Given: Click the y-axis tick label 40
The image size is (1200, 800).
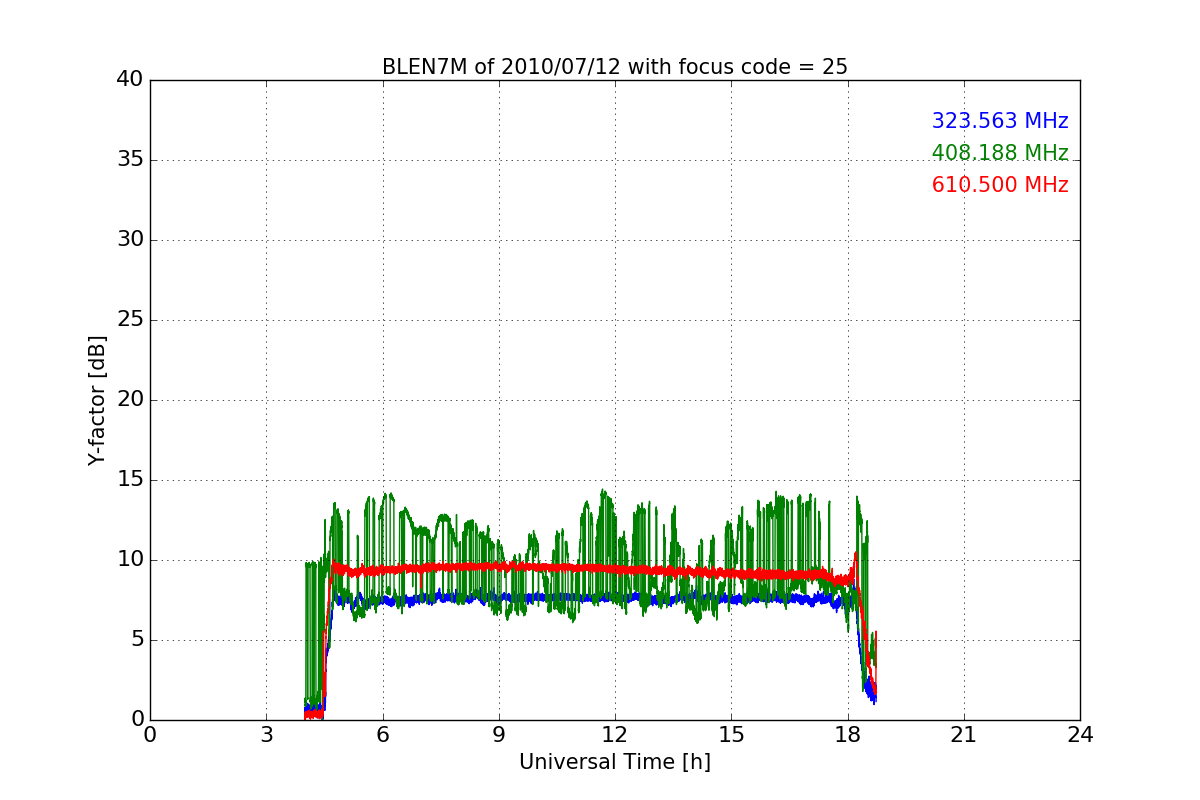Looking at the screenshot, I should [x=130, y=80].
